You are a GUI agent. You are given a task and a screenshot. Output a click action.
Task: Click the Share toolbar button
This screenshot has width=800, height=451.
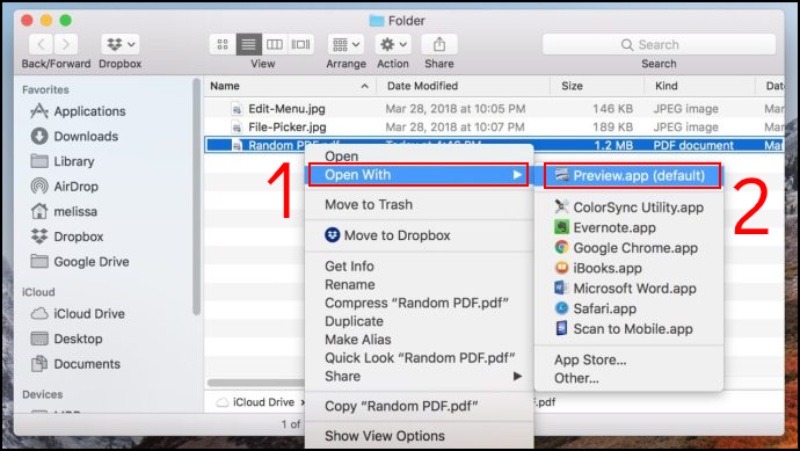click(x=439, y=45)
